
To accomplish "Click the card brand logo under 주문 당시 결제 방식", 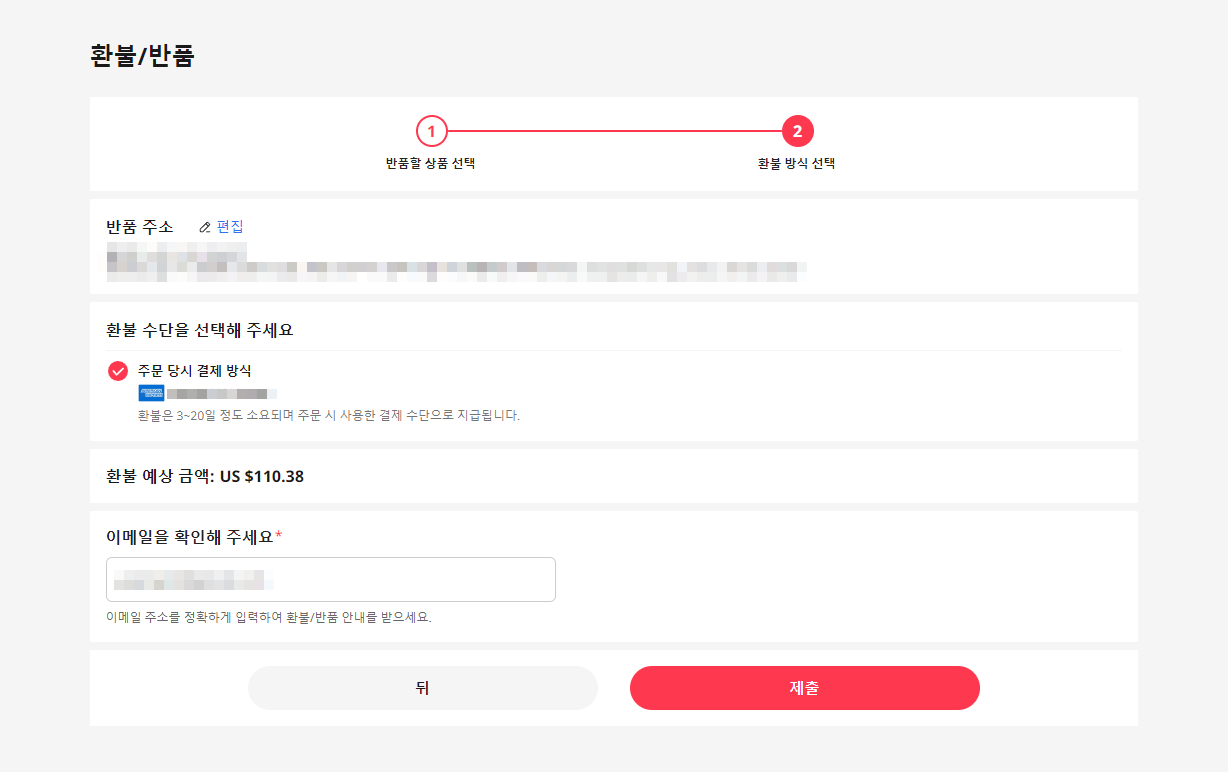I will click(x=151, y=392).
